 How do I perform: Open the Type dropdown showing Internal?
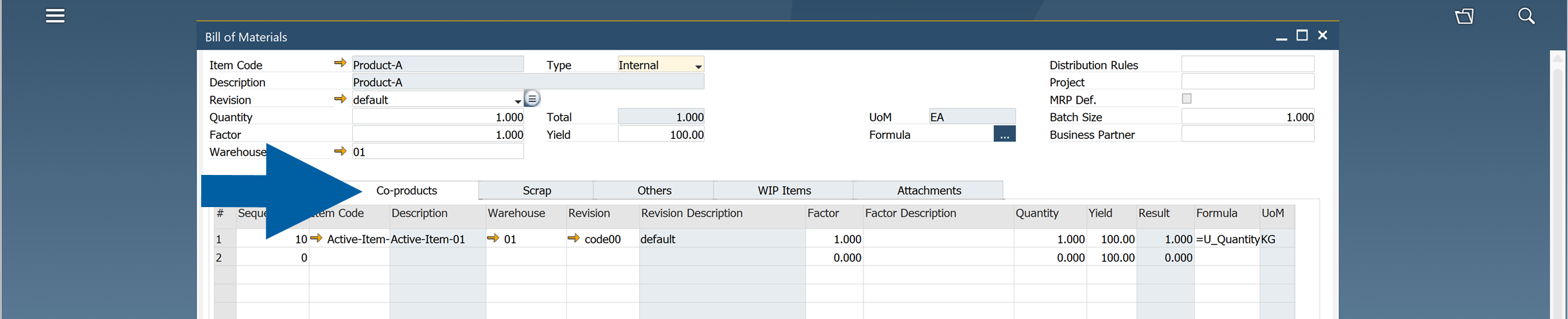pos(660,64)
